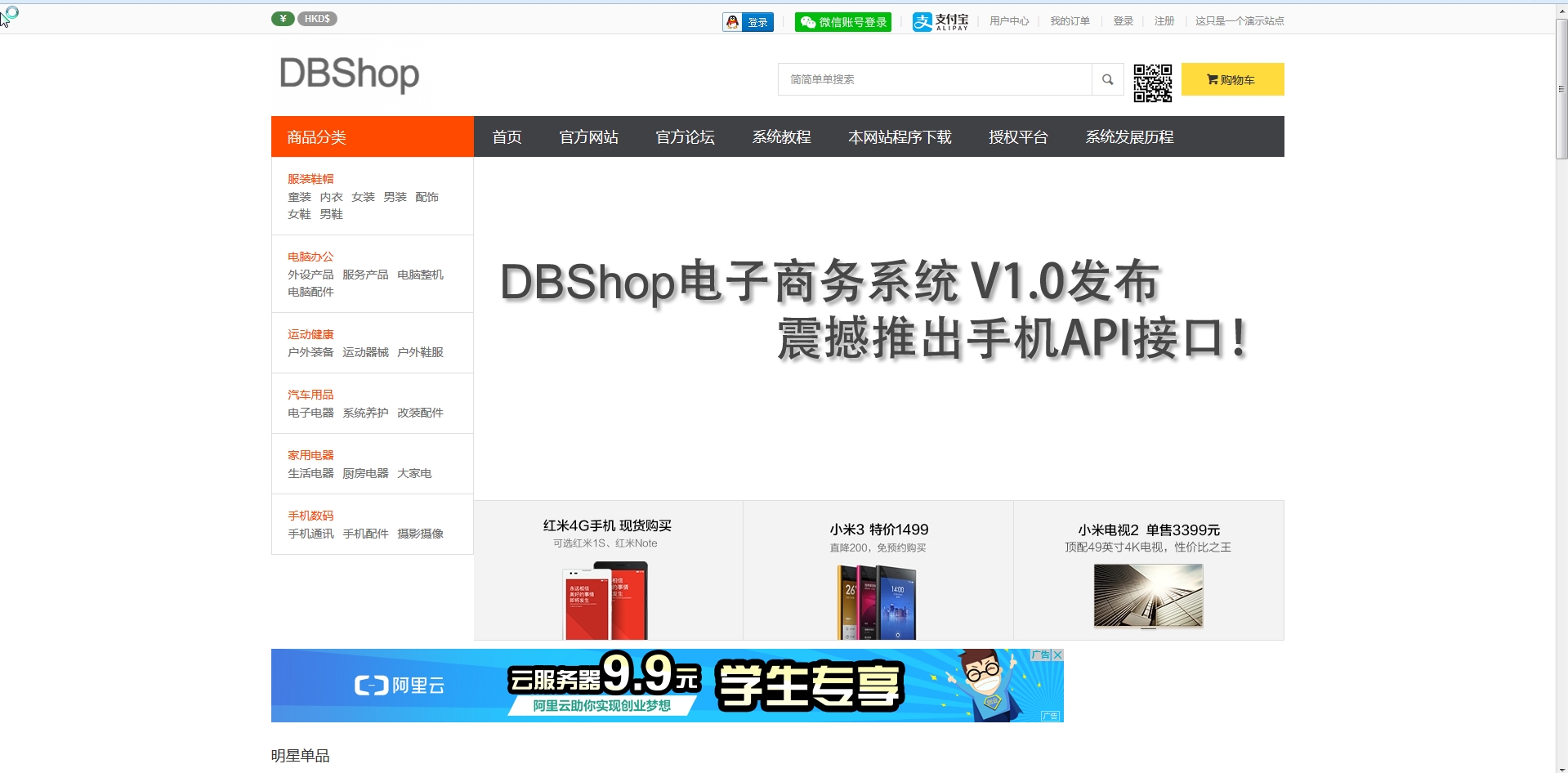The width and height of the screenshot is (1568, 773).
Task: Open the shopping cart (购物车)
Action: tap(1232, 79)
